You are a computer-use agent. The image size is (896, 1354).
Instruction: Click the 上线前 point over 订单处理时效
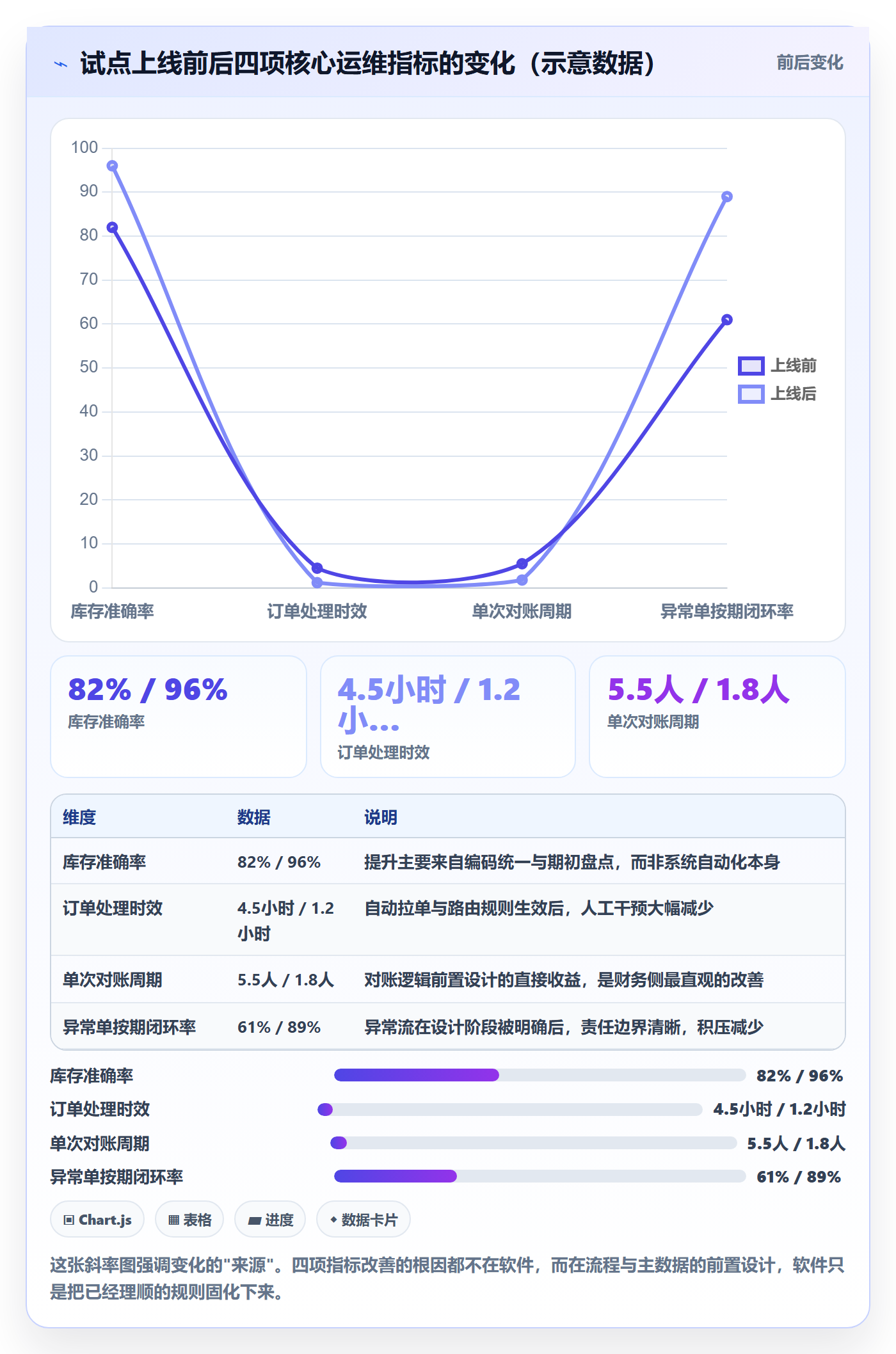pyautogui.click(x=317, y=568)
